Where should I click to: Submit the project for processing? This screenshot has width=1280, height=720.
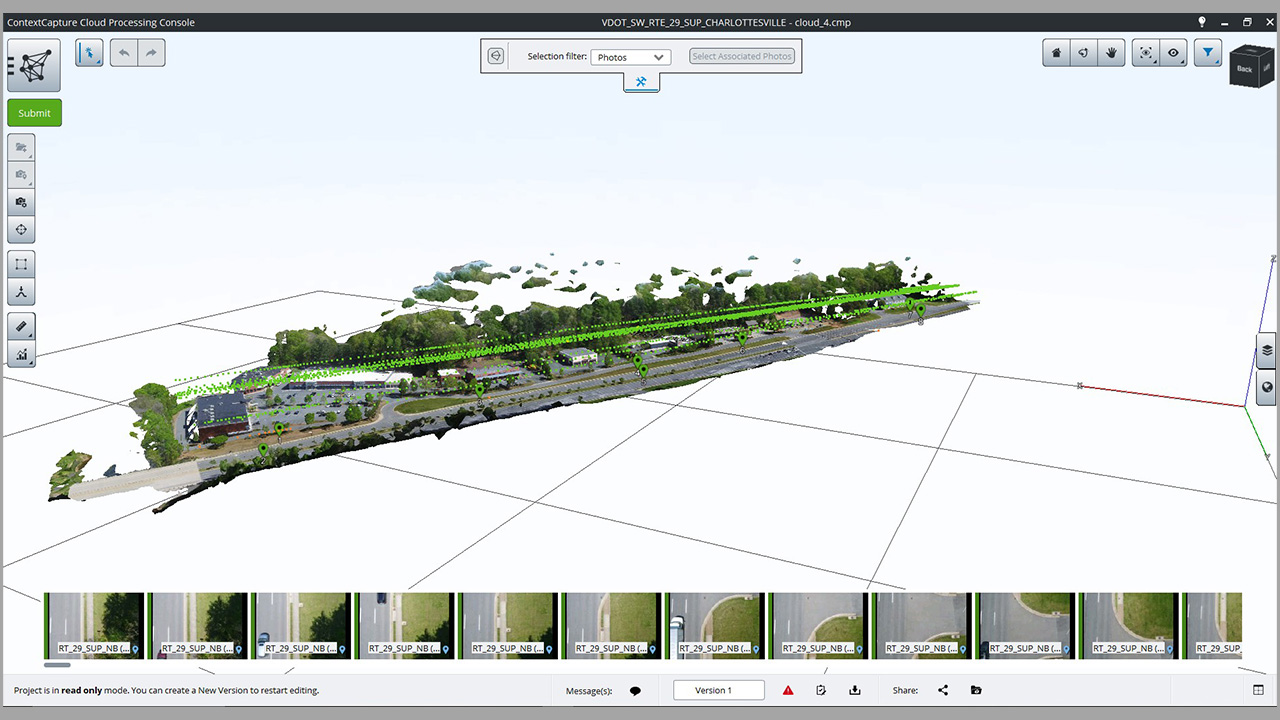tap(35, 113)
